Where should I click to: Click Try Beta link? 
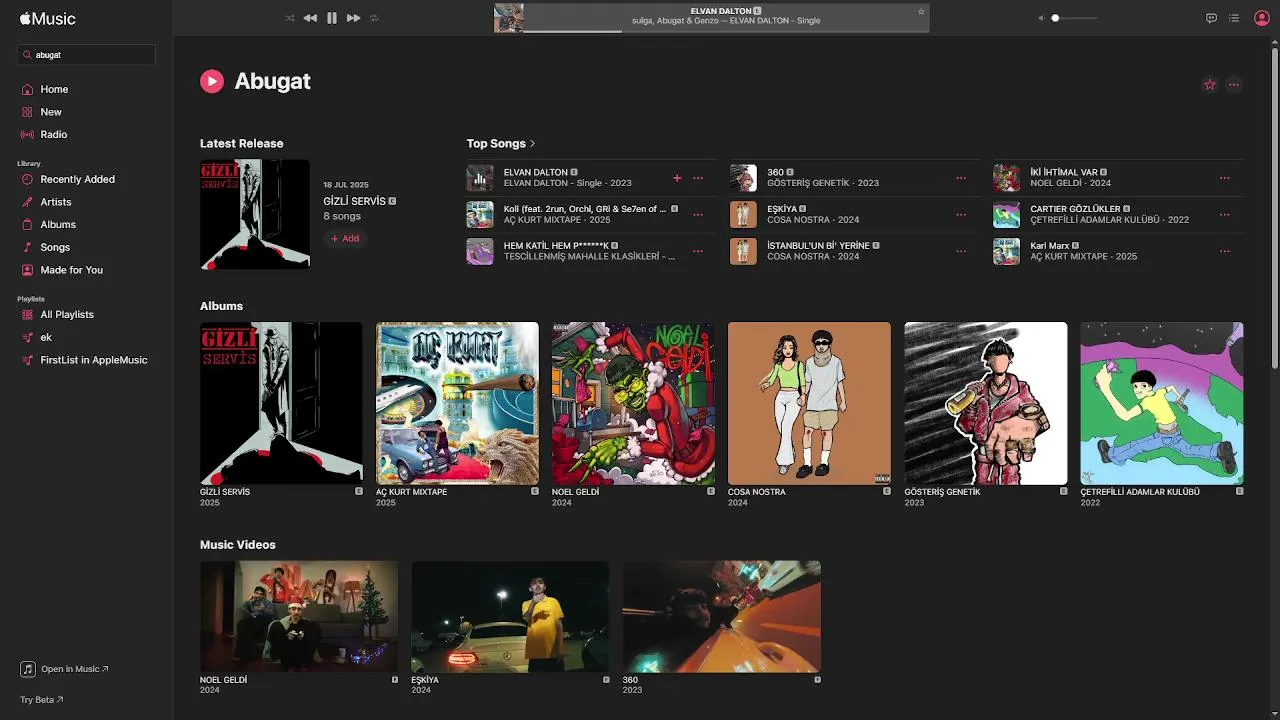click(x=42, y=700)
